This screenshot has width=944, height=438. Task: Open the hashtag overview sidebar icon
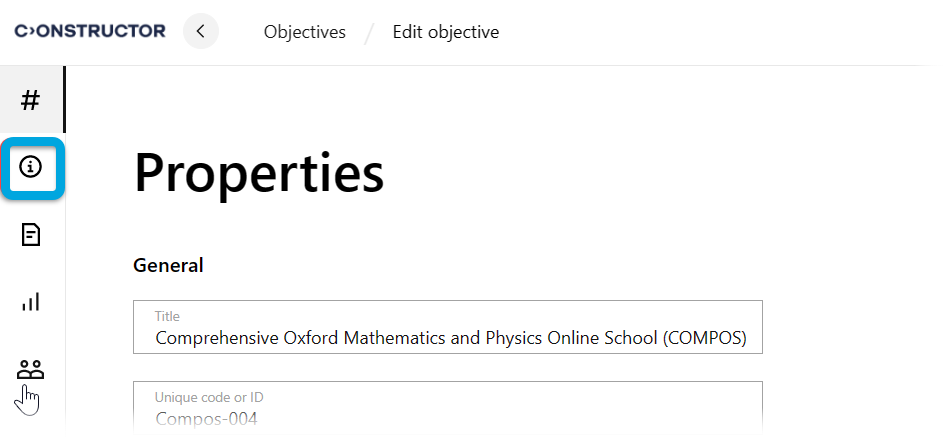click(31, 100)
